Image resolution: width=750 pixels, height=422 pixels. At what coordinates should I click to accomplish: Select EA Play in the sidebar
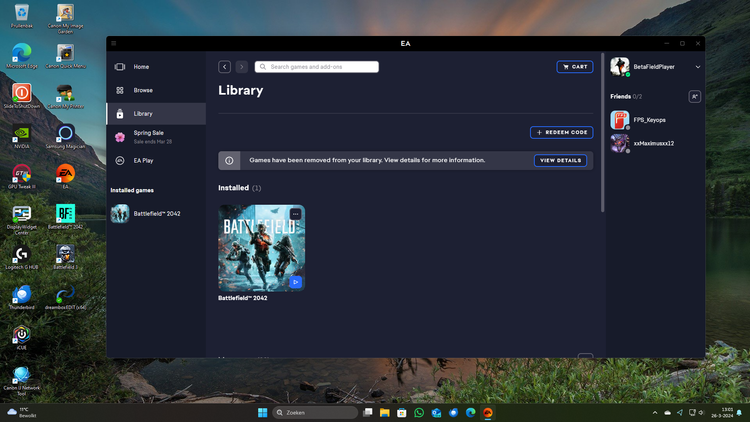pos(143,160)
